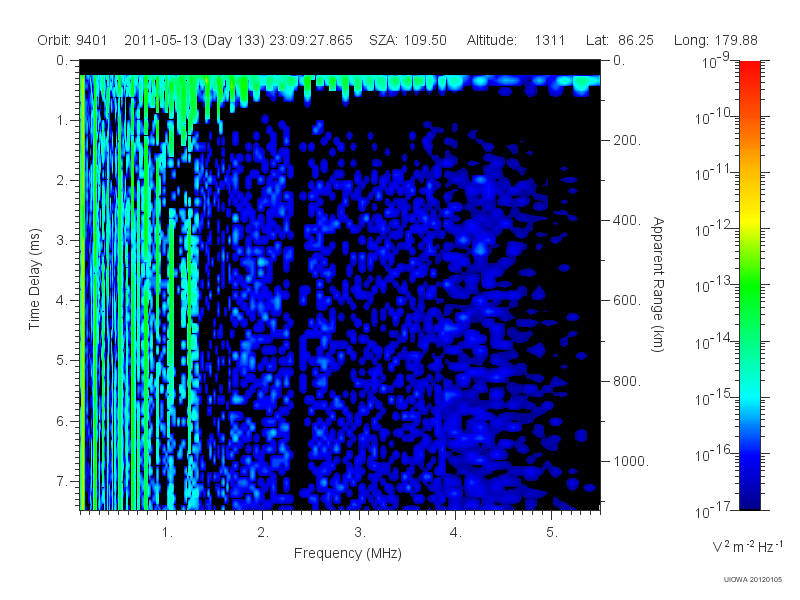Click the 'Frequency (MHz)' axis label
This screenshot has height=600, width=800.
(x=348, y=554)
